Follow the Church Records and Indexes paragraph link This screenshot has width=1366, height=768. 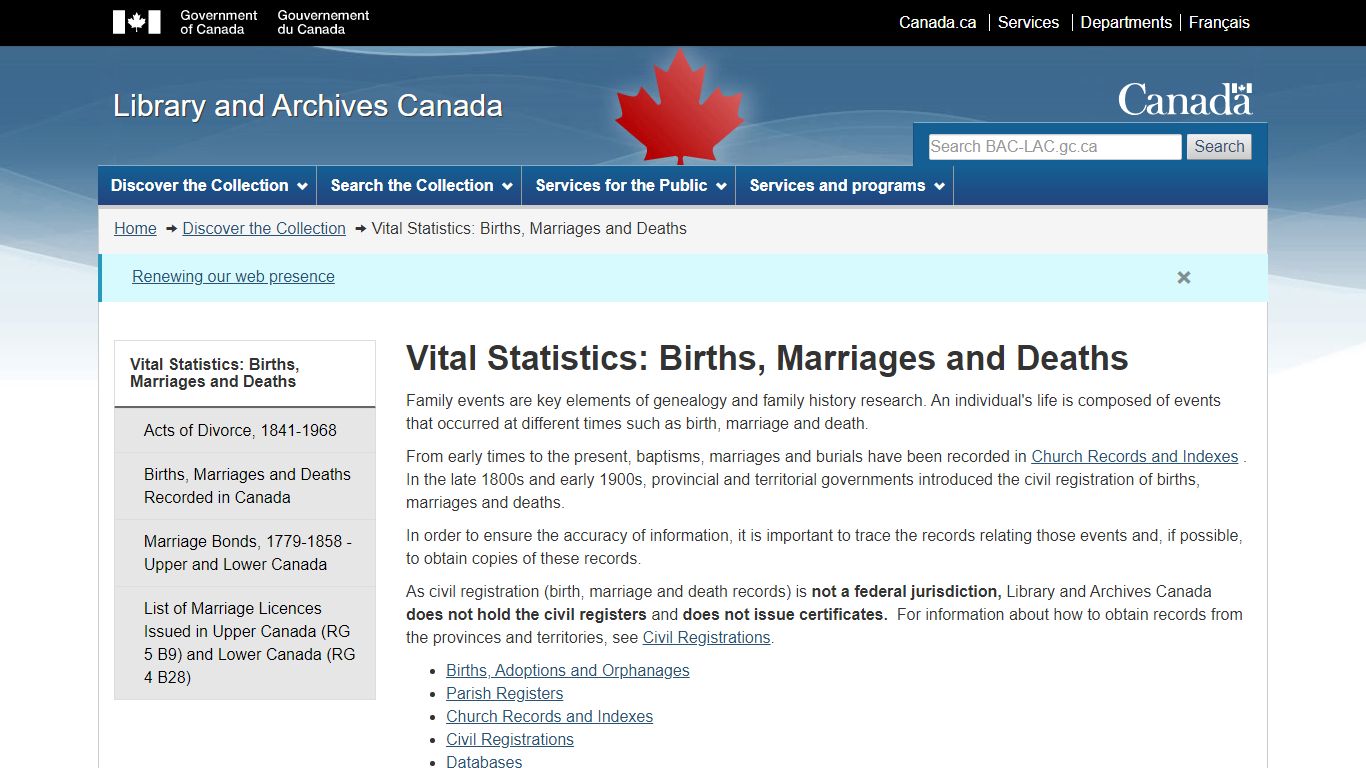coord(1135,456)
